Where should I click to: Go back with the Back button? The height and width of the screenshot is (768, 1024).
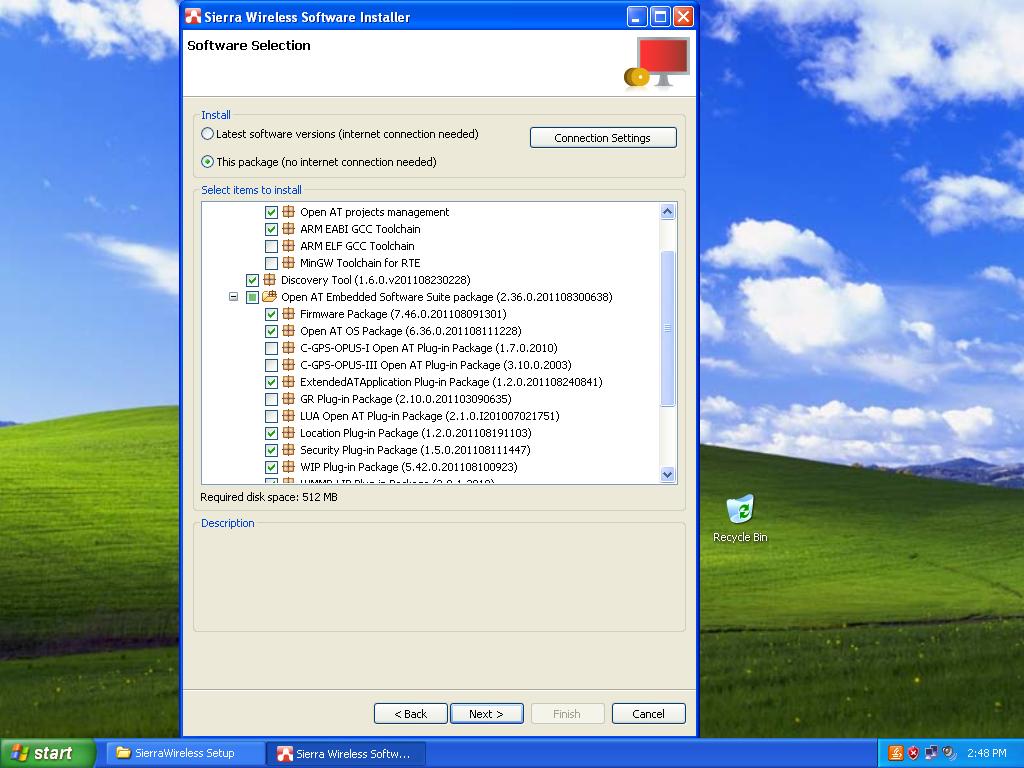[x=411, y=714]
